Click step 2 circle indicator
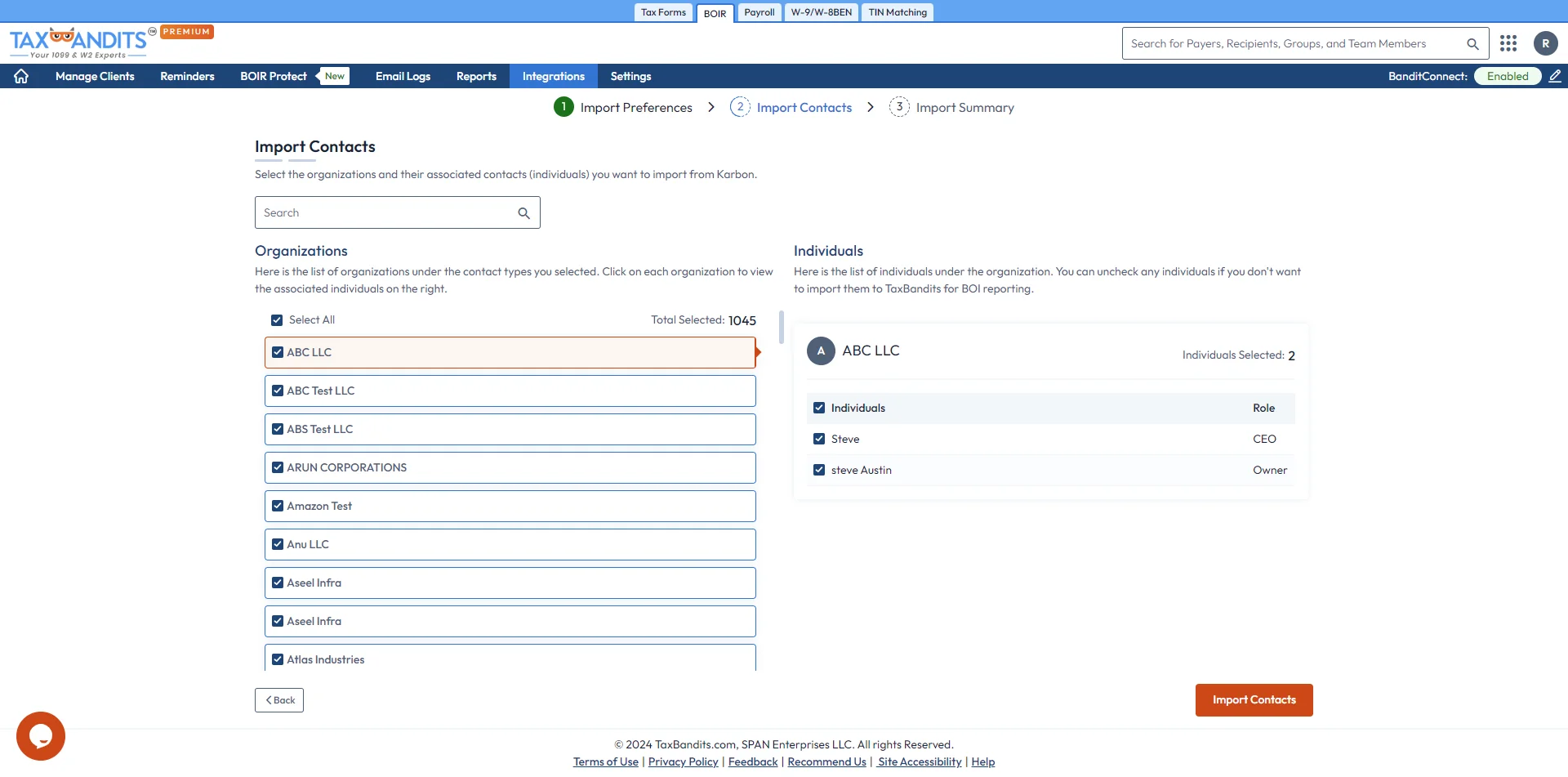Image resolution: width=1568 pixels, height=777 pixels. pos(740,107)
